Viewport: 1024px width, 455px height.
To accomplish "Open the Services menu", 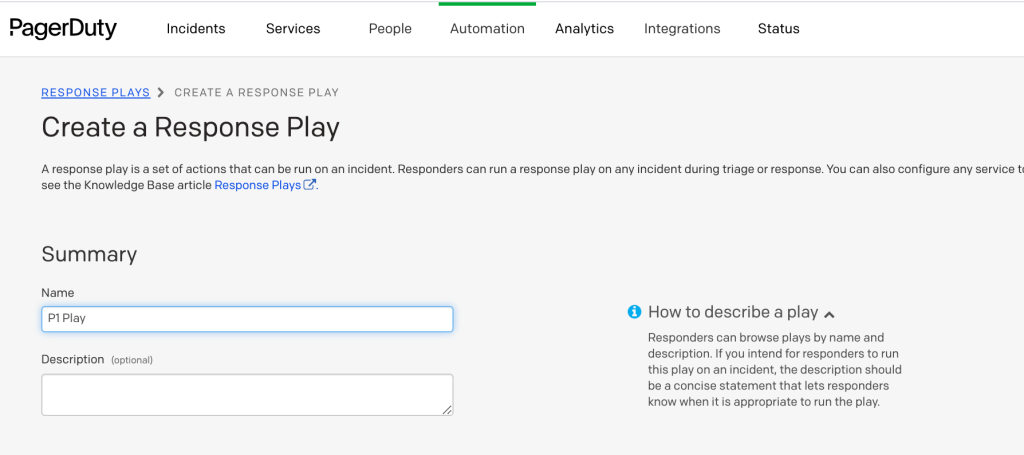I will tap(293, 29).
